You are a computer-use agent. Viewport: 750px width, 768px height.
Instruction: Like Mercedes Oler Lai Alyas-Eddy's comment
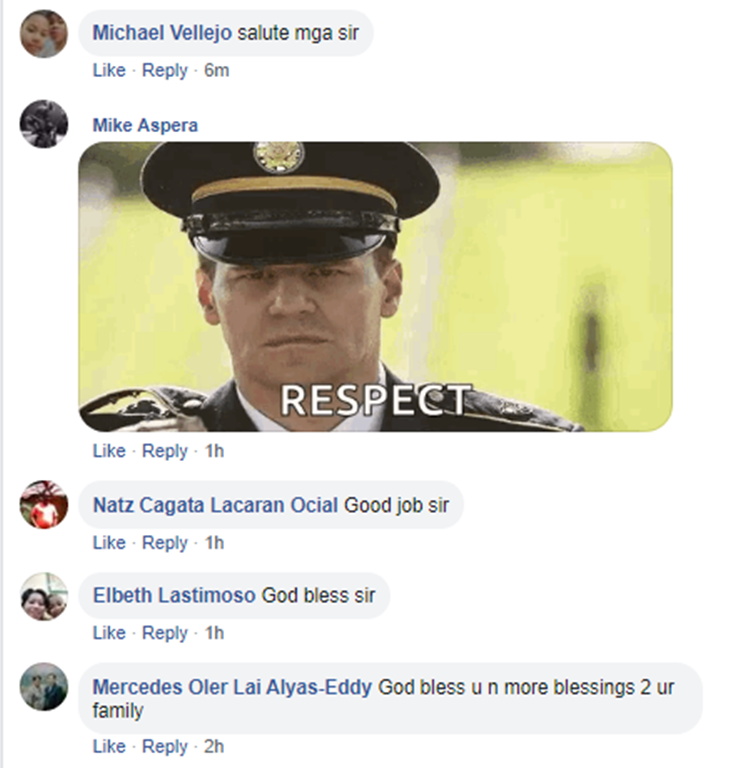coord(109,746)
